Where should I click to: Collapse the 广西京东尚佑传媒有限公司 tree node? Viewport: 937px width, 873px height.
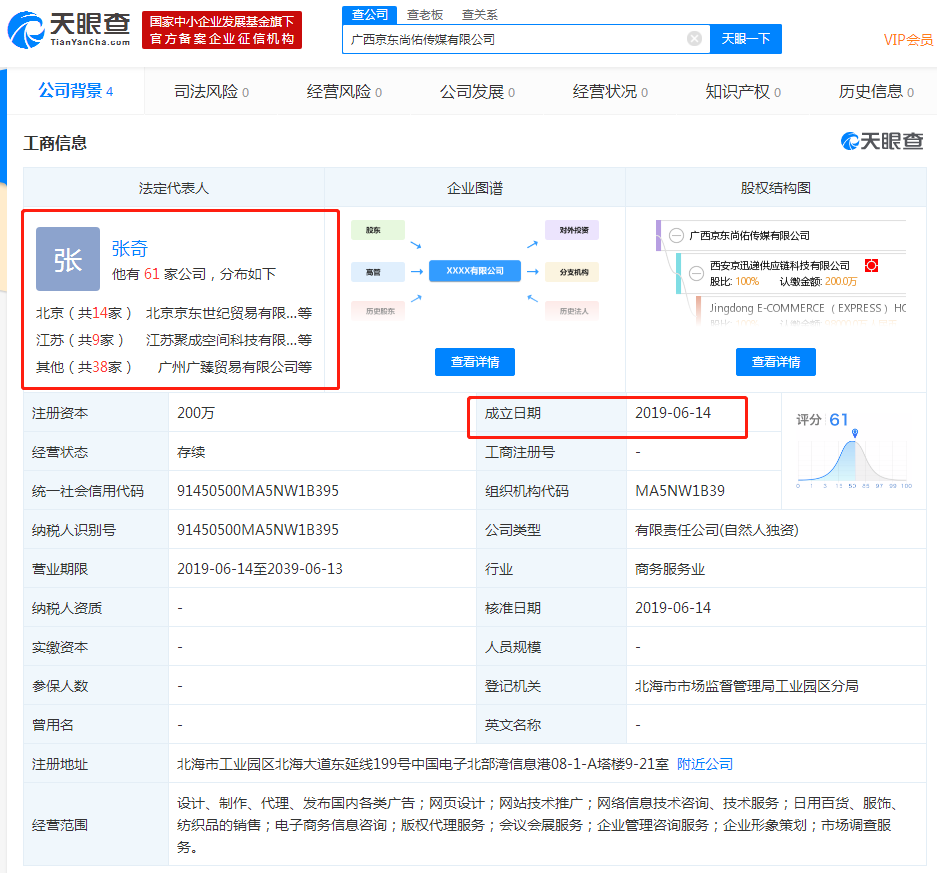676,235
